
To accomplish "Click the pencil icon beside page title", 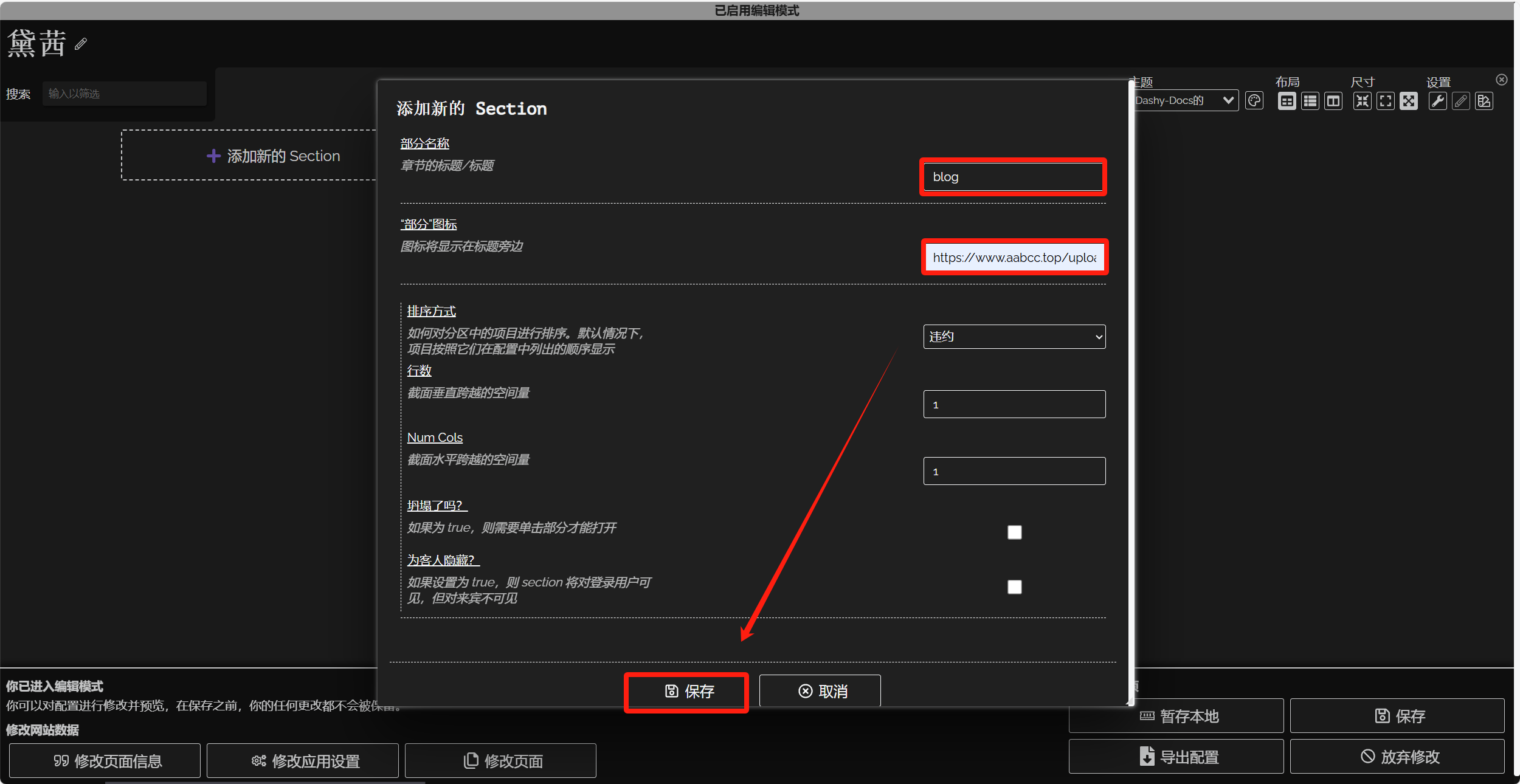I will pos(81,44).
